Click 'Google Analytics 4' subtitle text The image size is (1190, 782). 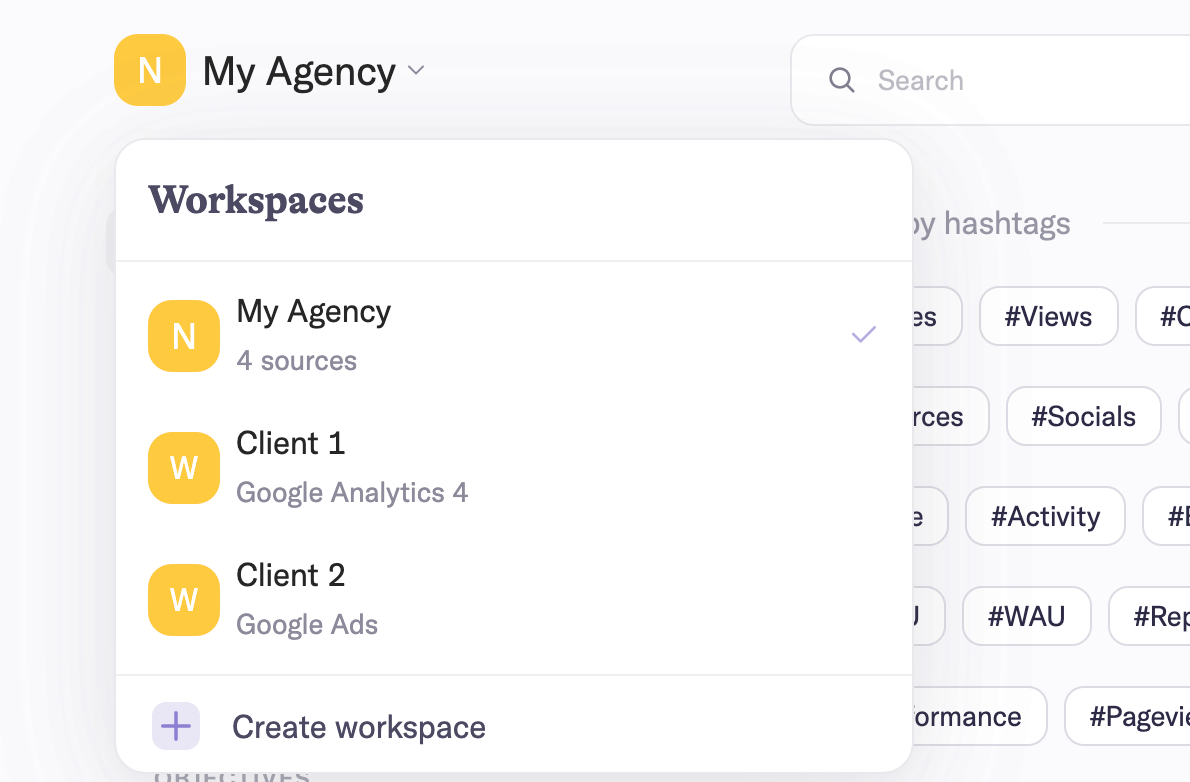[x=352, y=493]
